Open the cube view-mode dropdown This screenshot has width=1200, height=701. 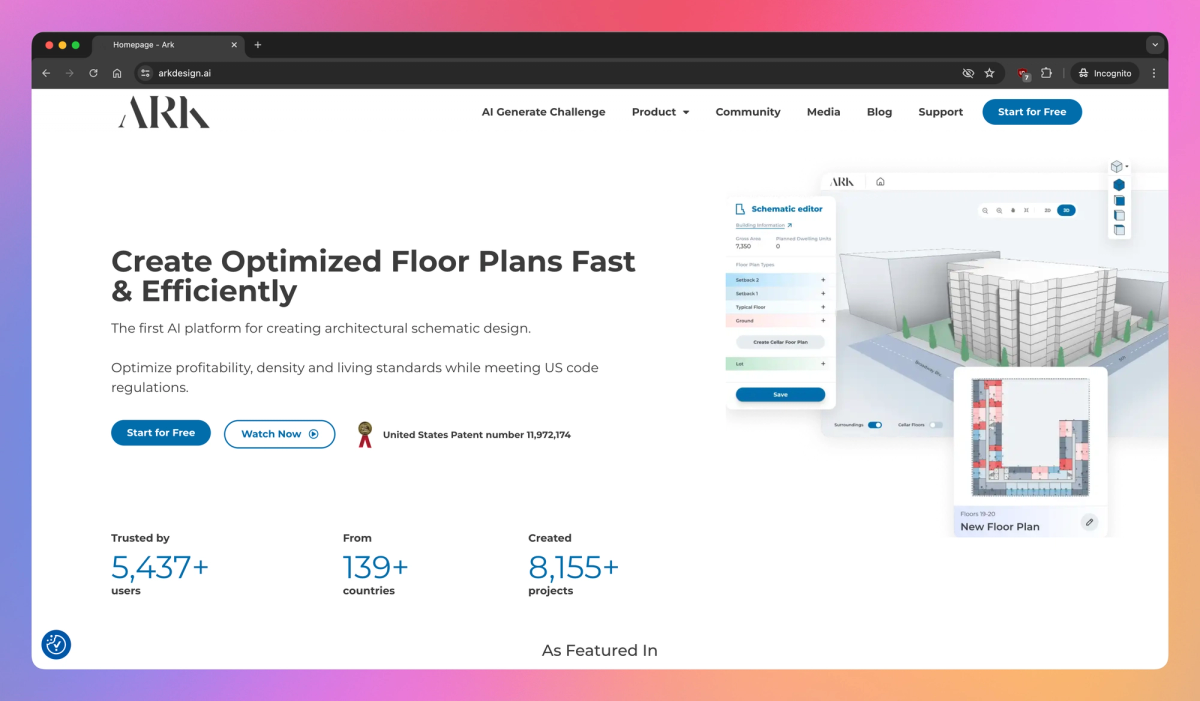tap(1118, 166)
